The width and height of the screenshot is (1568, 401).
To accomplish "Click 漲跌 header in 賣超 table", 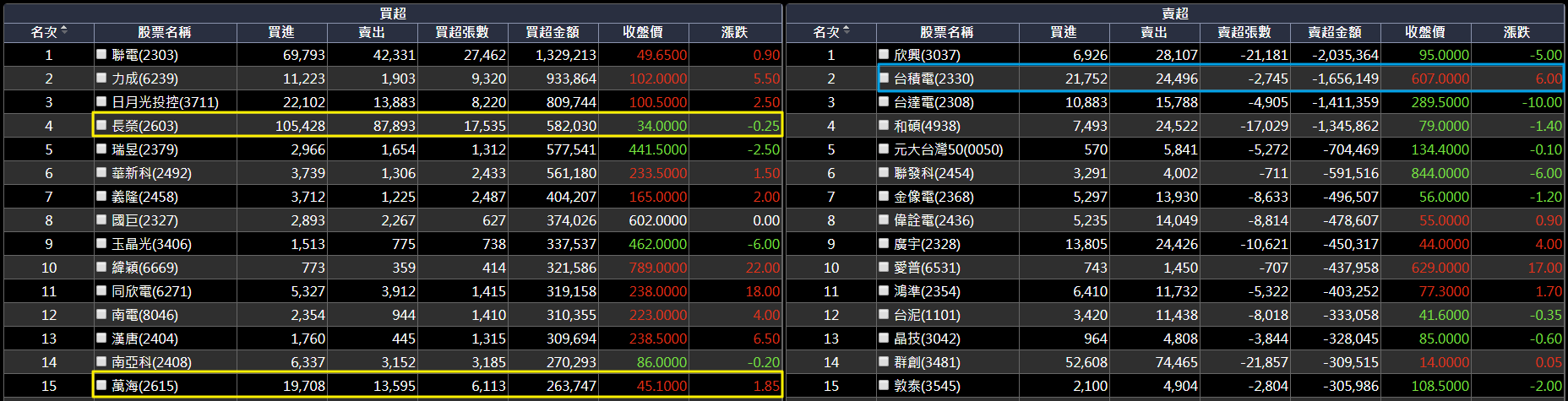I will [x=1516, y=32].
